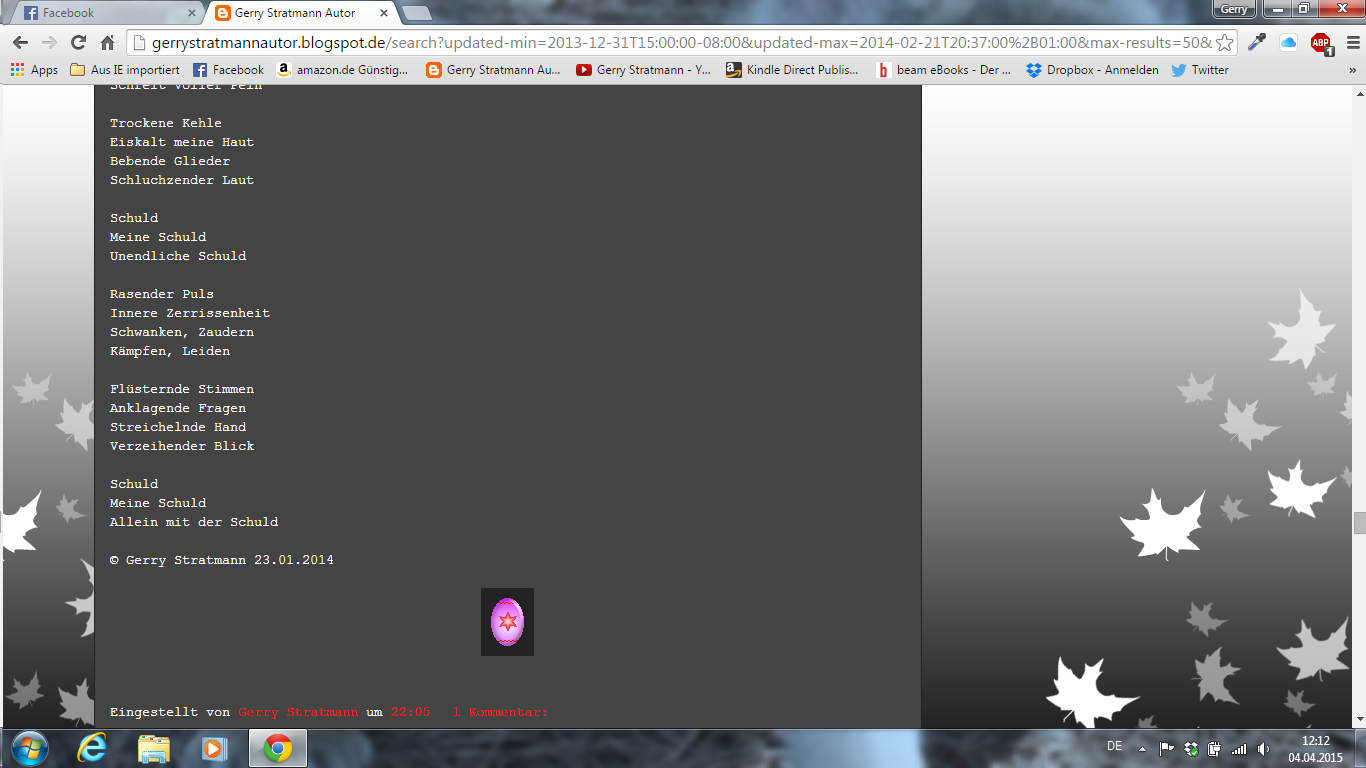The height and width of the screenshot is (768, 1366).
Task: Close the Gerry Stratmann Autor tab
Action: pyautogui.click(x=383, y=13)
